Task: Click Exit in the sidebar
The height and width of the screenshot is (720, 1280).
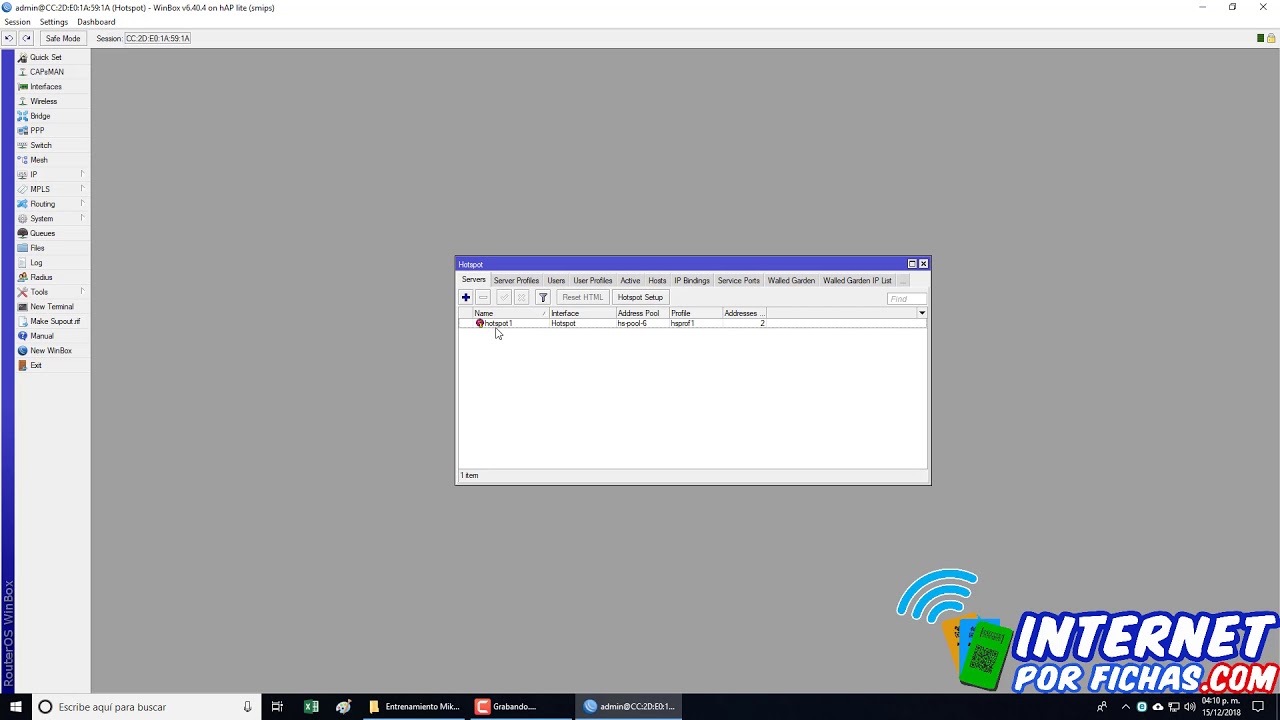Action: coord(36,365)
